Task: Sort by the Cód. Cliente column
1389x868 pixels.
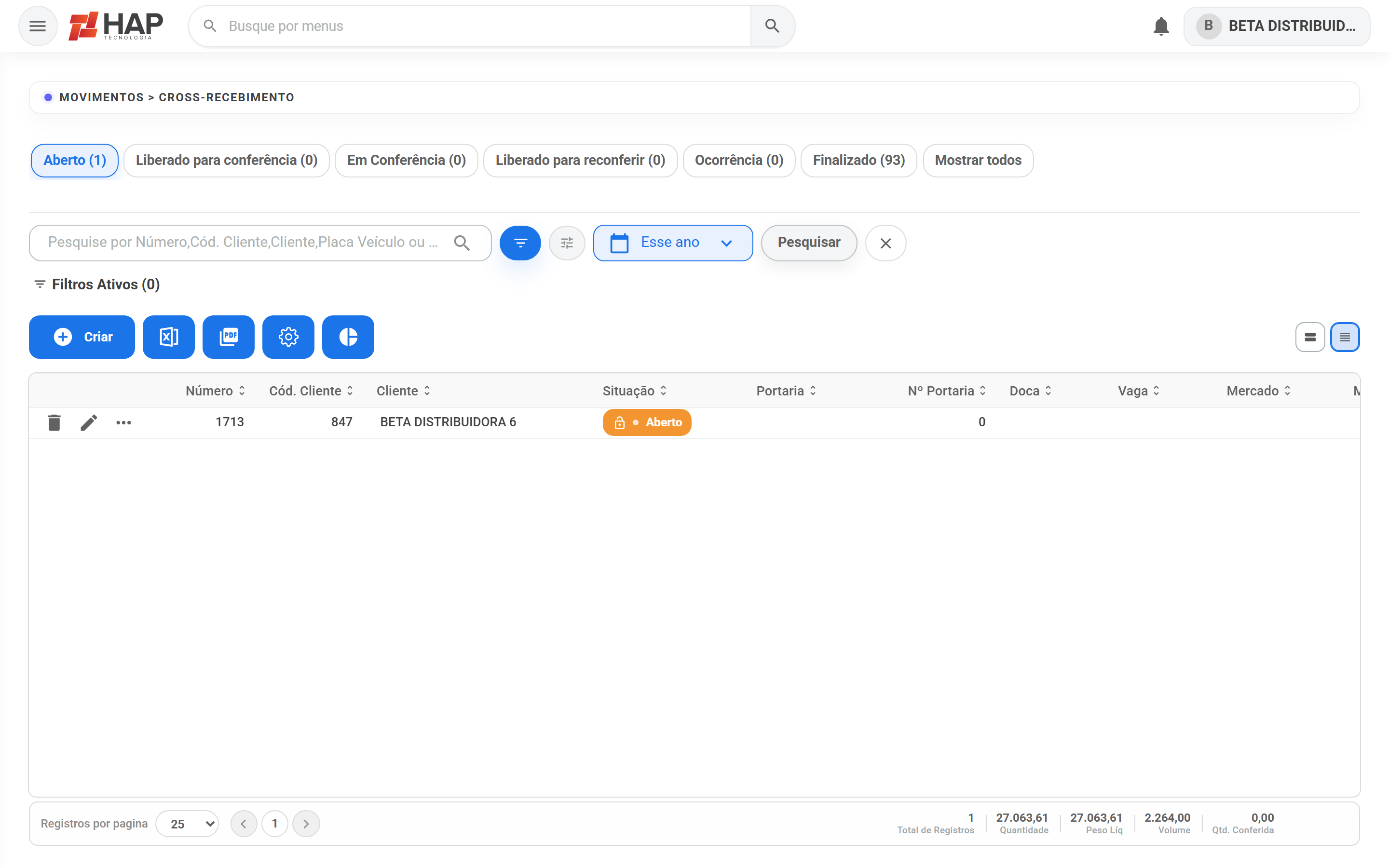Action: coord(312,391)
